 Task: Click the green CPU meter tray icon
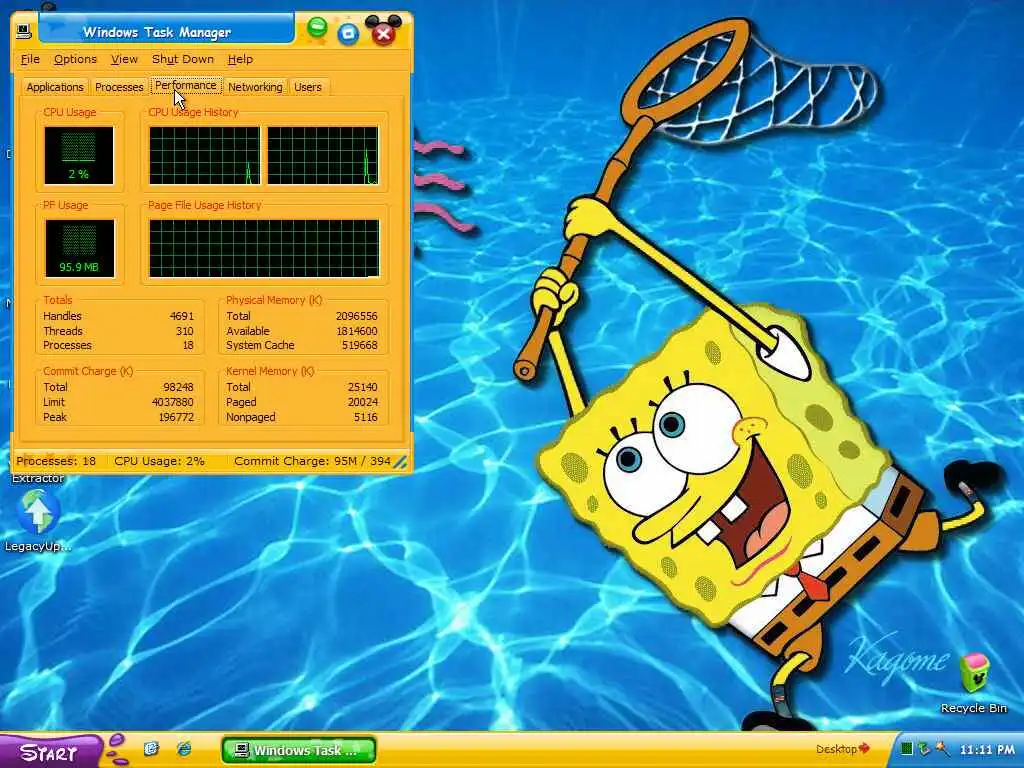(x=906, y=749)
